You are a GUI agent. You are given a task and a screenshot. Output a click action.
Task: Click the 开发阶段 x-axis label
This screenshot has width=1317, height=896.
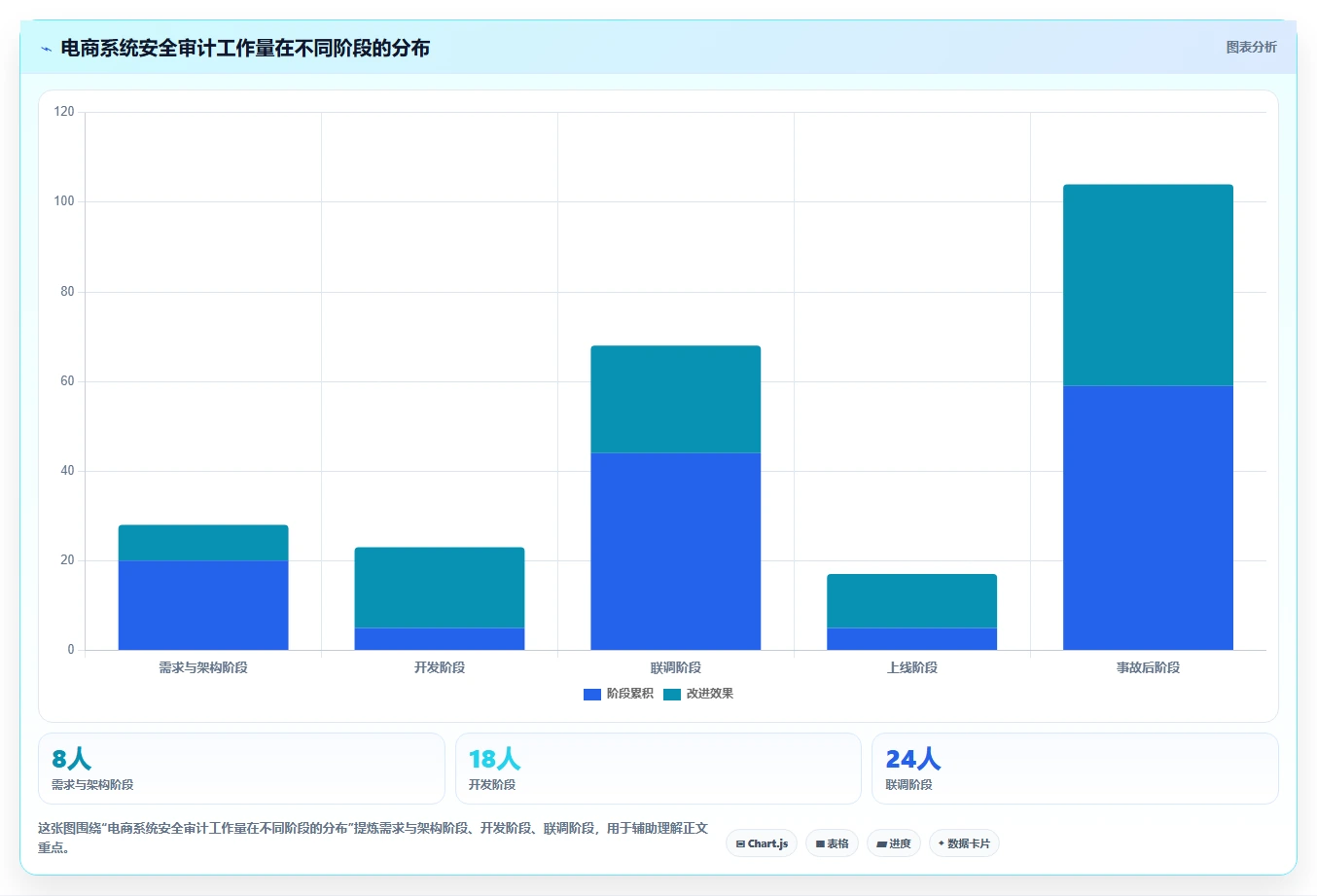(x=440, y=667)
